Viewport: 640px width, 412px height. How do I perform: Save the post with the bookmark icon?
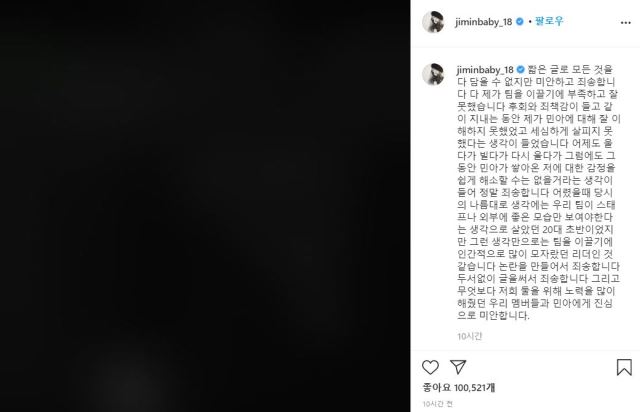pos(624,367)
